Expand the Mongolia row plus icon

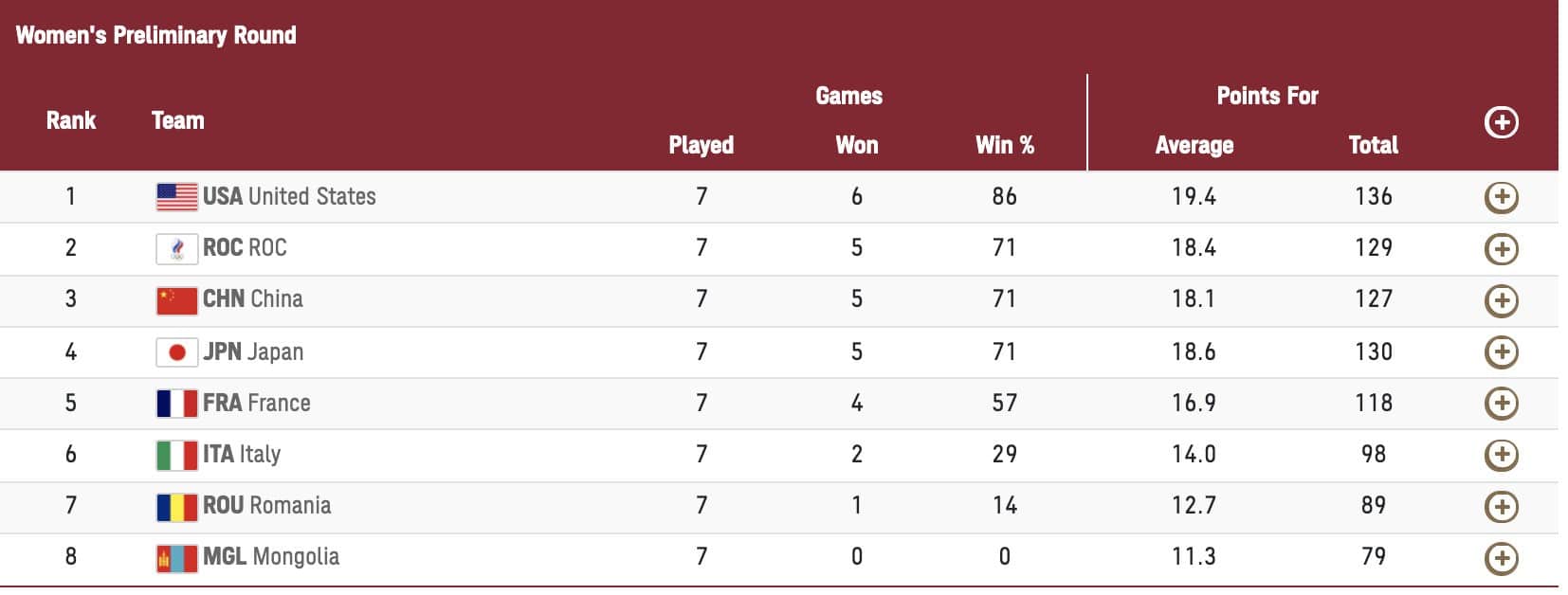click(1501, 558)
